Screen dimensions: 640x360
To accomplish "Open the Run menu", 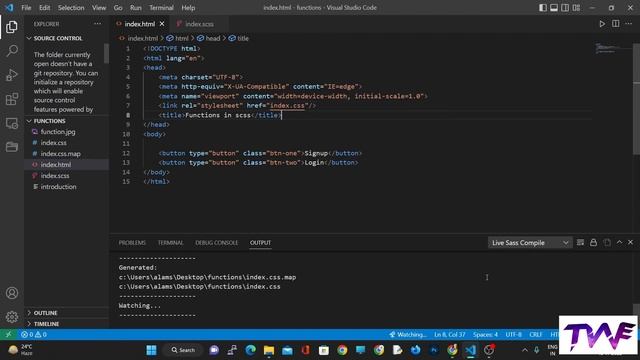I will coord(136,7).
